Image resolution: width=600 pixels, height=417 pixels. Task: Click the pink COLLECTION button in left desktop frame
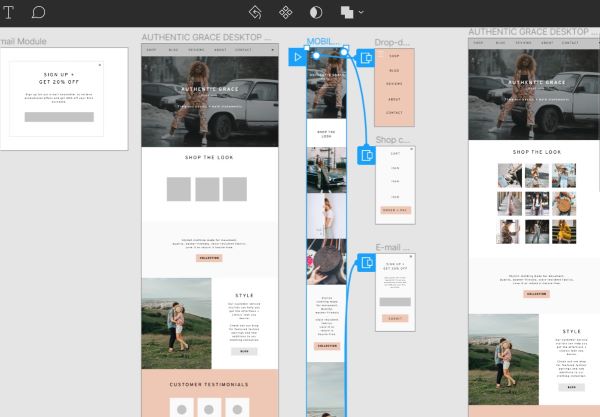pyautogui.click(x=209, y=258)
